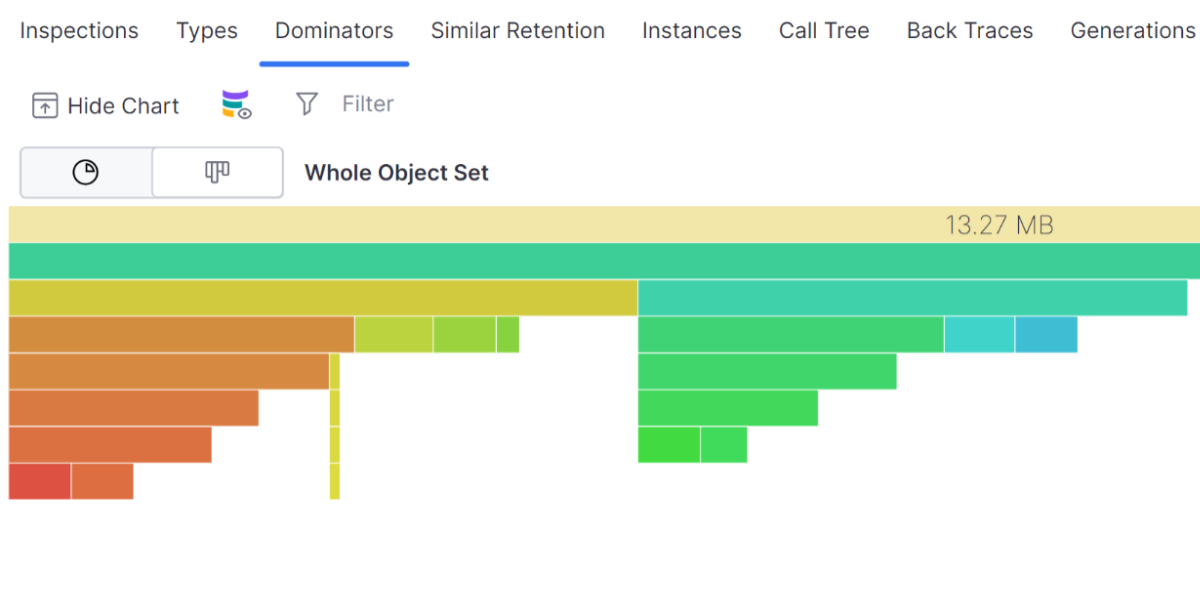Screen dimensions: 1200x600
Task: Click the red bottom-left chart block
Action: point(40,481)
